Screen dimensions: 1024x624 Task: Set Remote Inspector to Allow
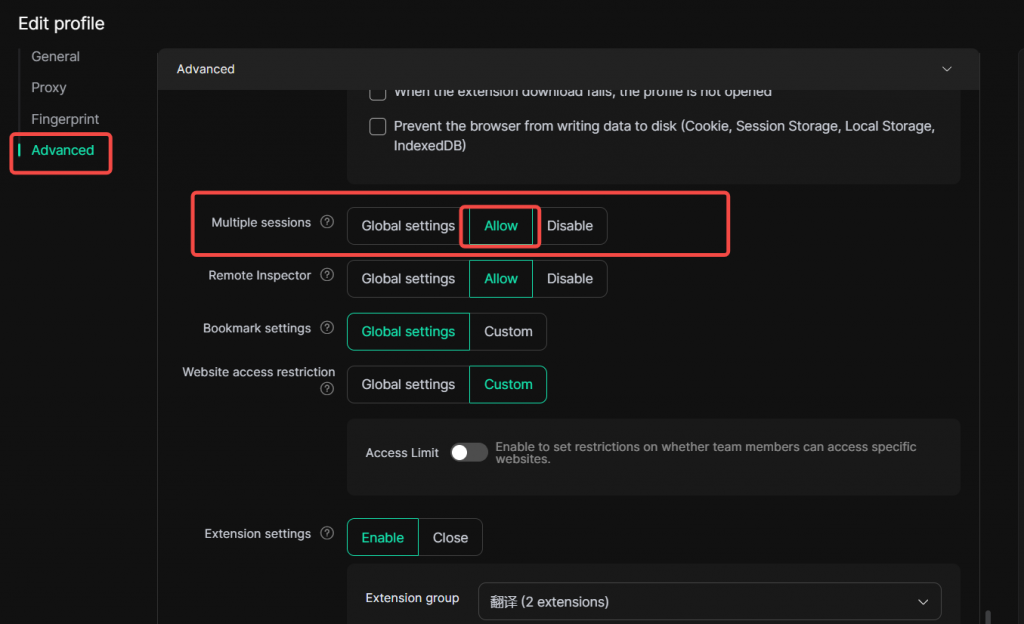(501, 279)
